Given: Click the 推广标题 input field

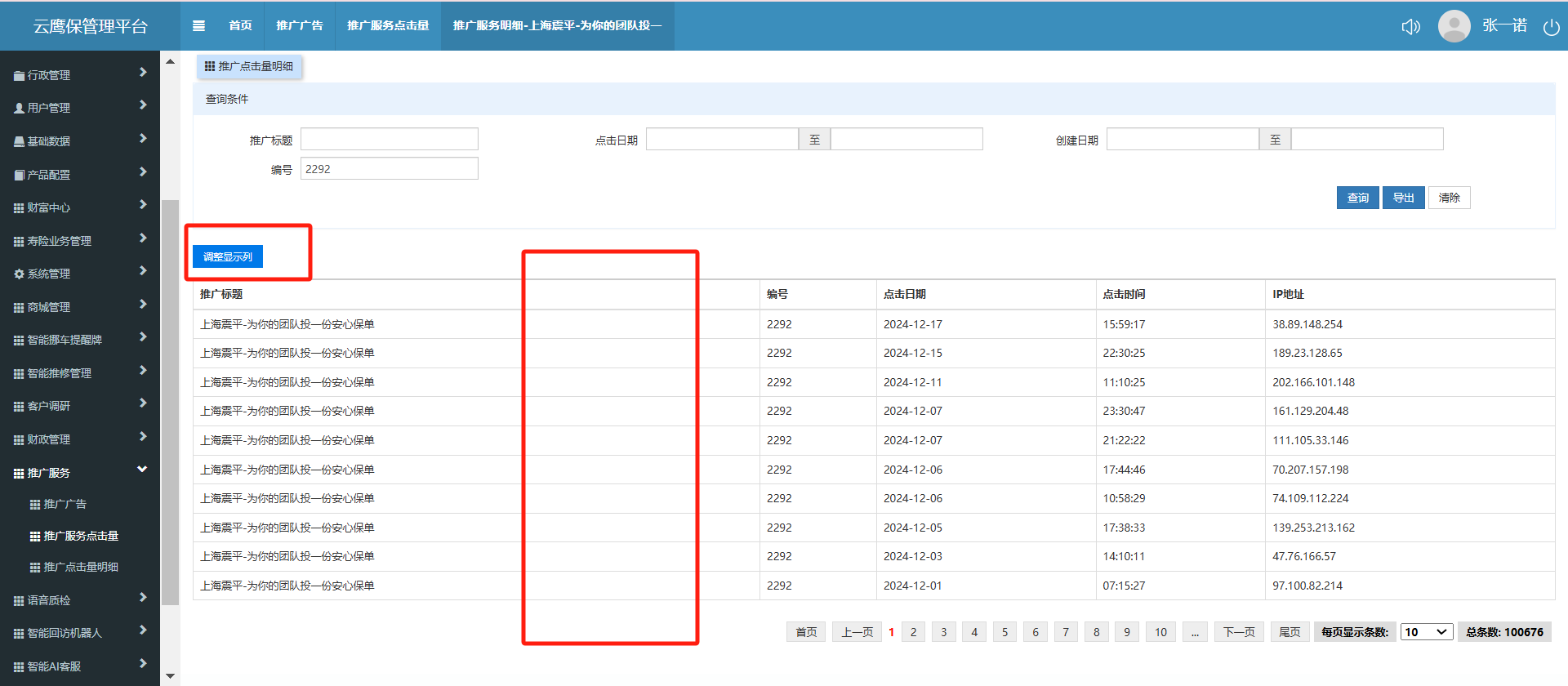Looking at the screenshot, I should (389, 140).
